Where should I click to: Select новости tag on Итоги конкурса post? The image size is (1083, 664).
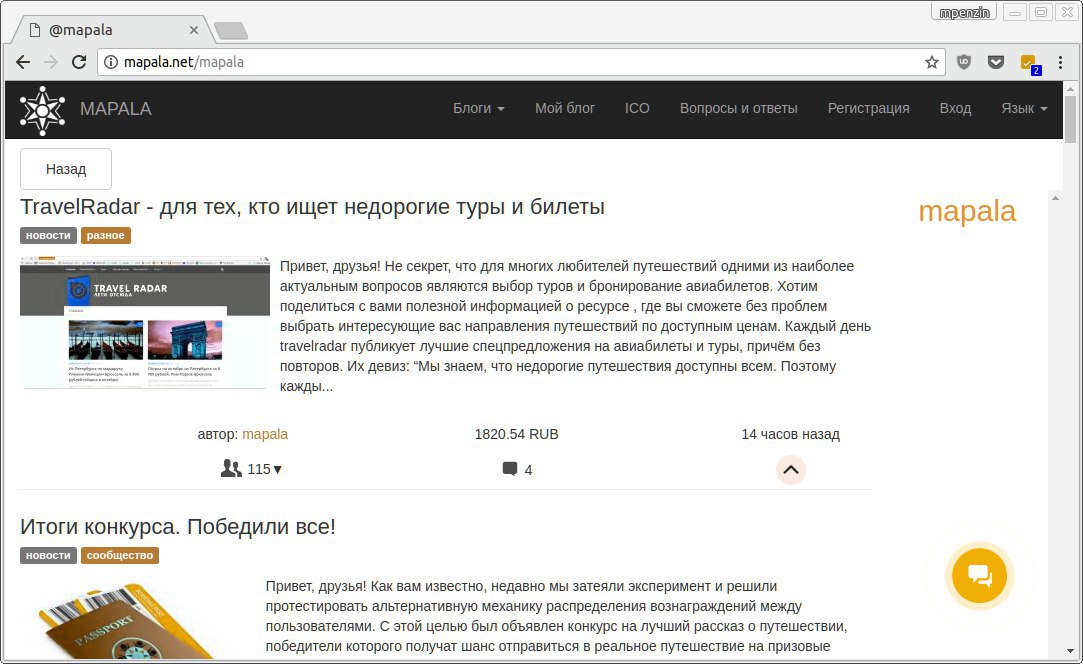point(48,556)
